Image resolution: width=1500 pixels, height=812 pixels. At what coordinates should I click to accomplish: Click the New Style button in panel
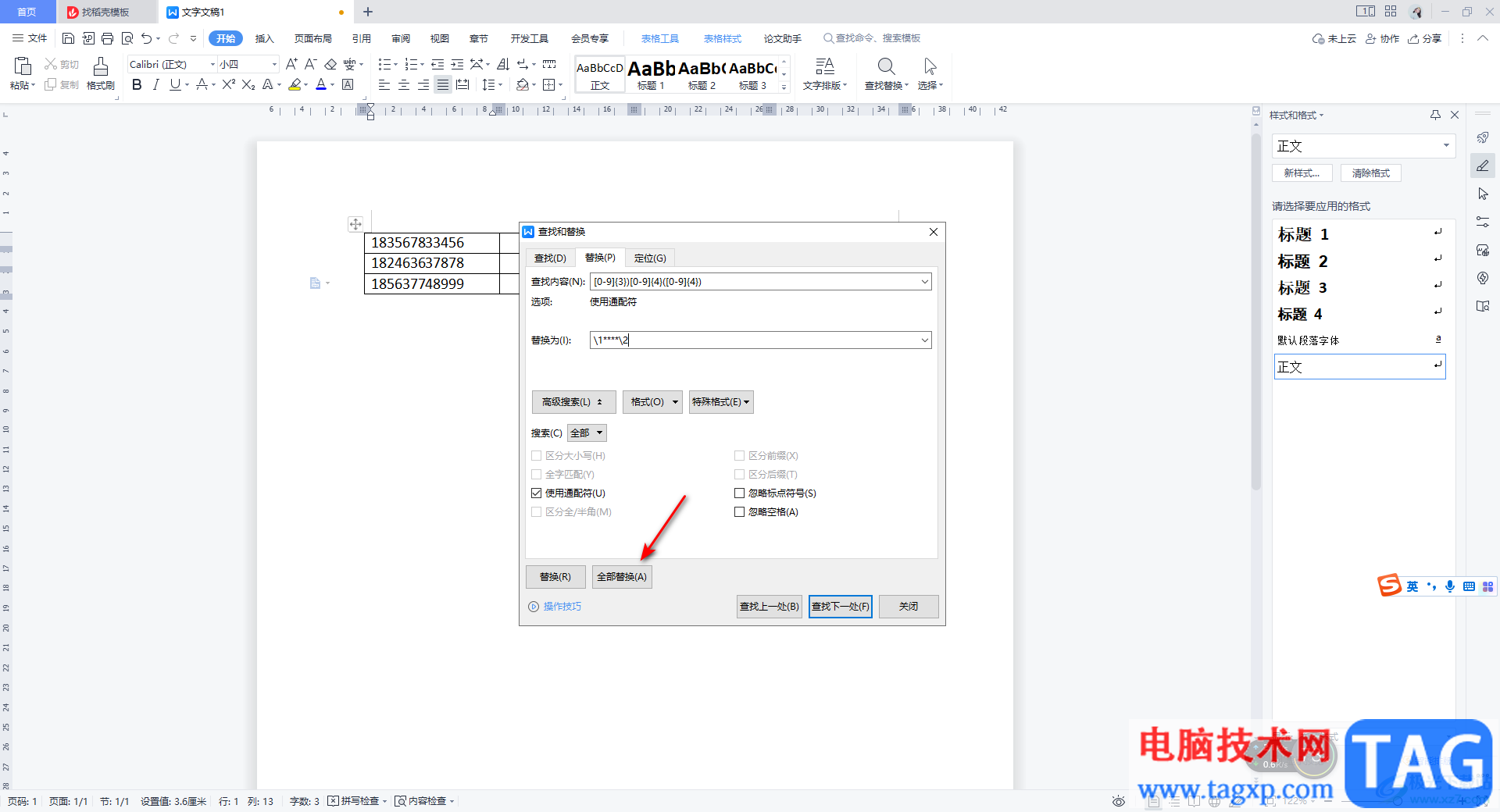coord(1302,173)
